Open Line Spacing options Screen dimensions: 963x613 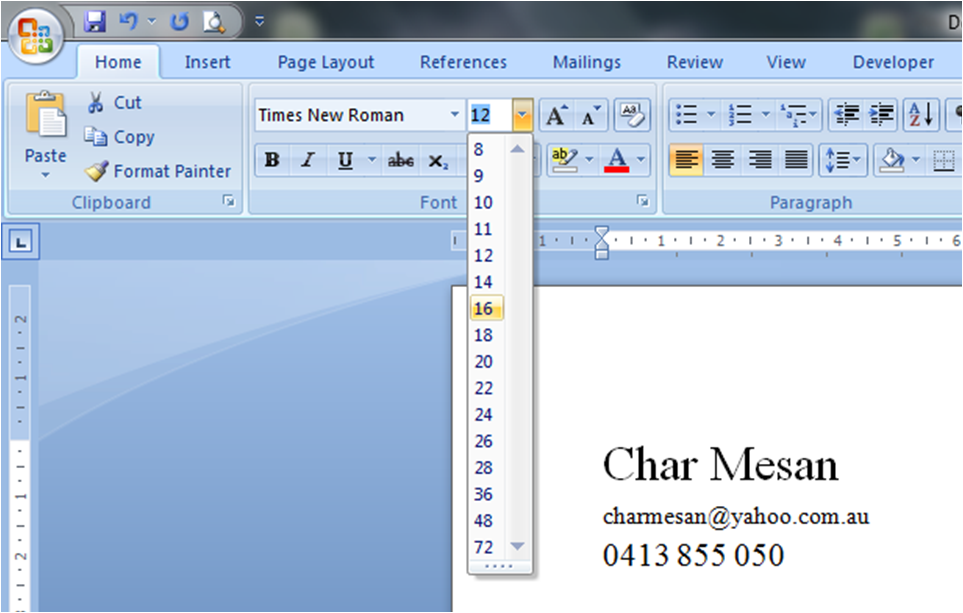coord(843,160)
